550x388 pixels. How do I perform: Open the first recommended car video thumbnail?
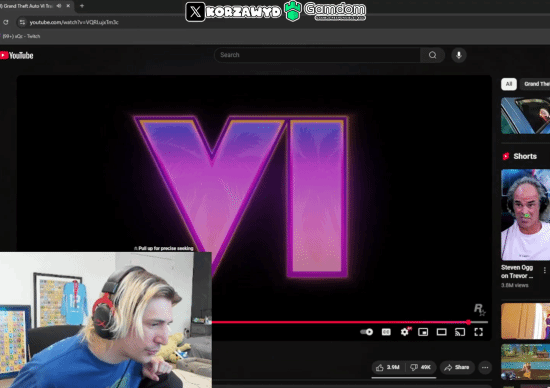[x=525, y=116]
